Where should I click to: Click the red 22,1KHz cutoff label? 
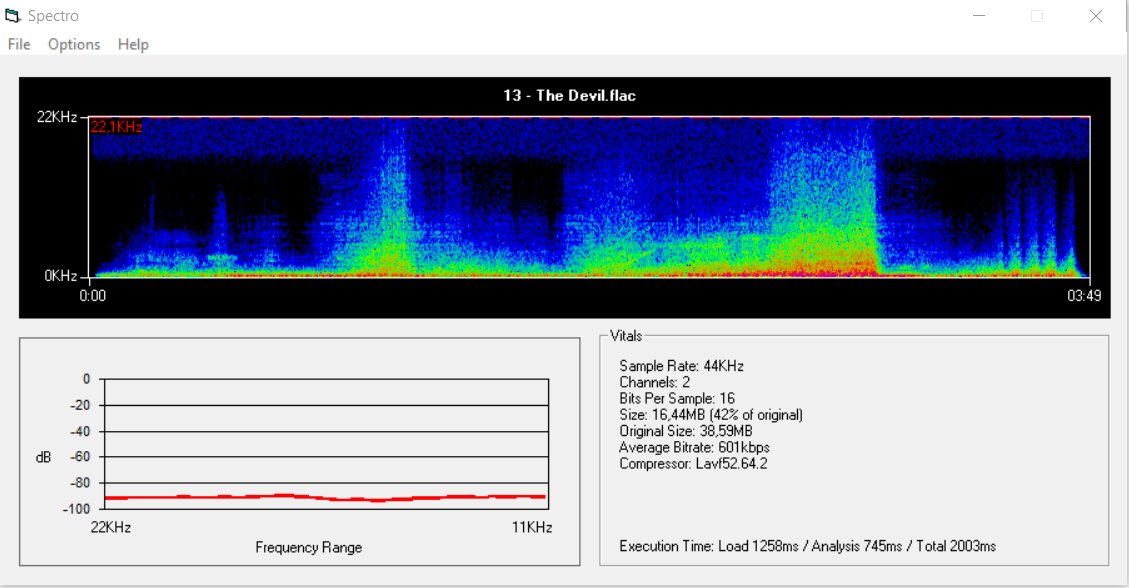[117, 127]
